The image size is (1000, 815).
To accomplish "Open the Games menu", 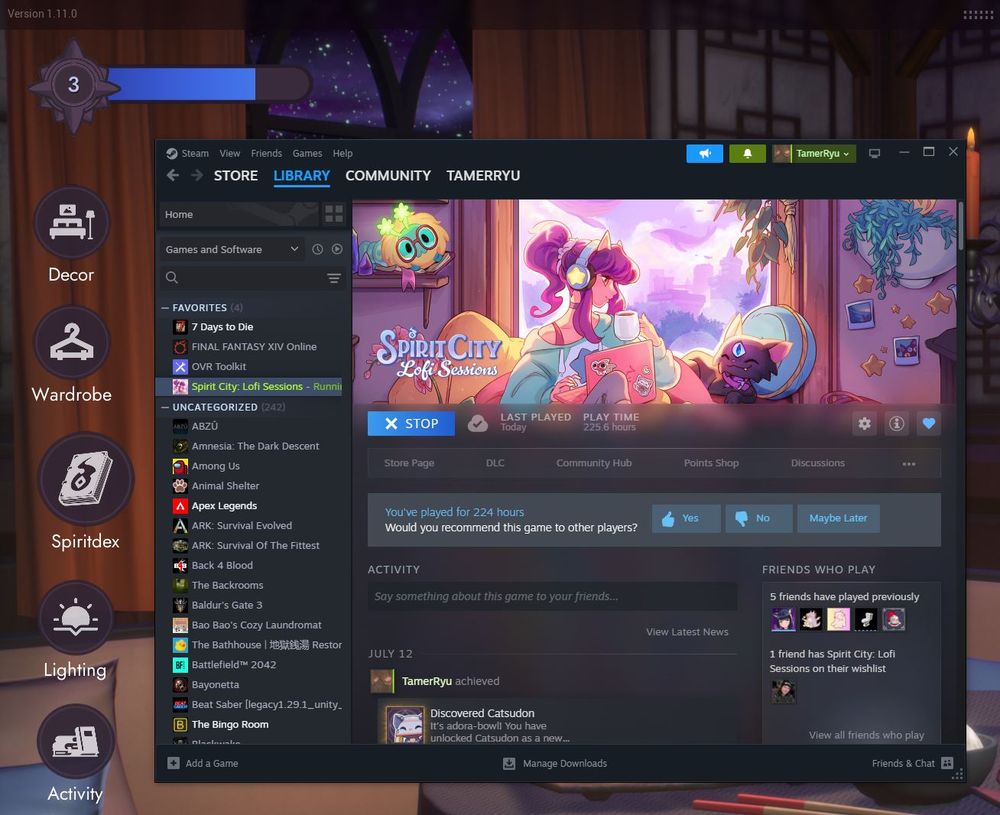I will (307, 154).
